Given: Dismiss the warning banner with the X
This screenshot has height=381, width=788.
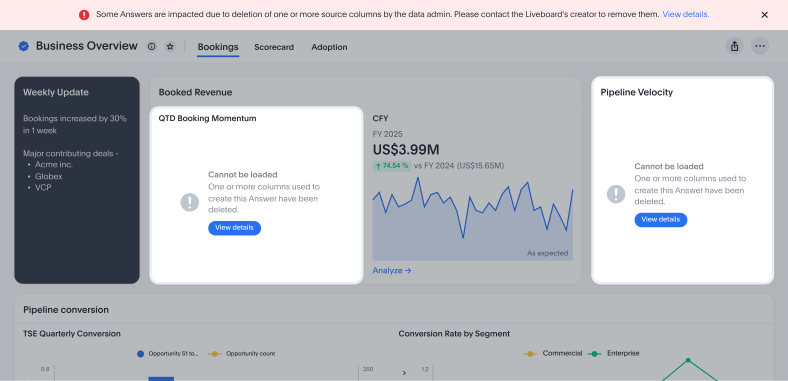Looking at the screenshot, I should pos(764,15).
